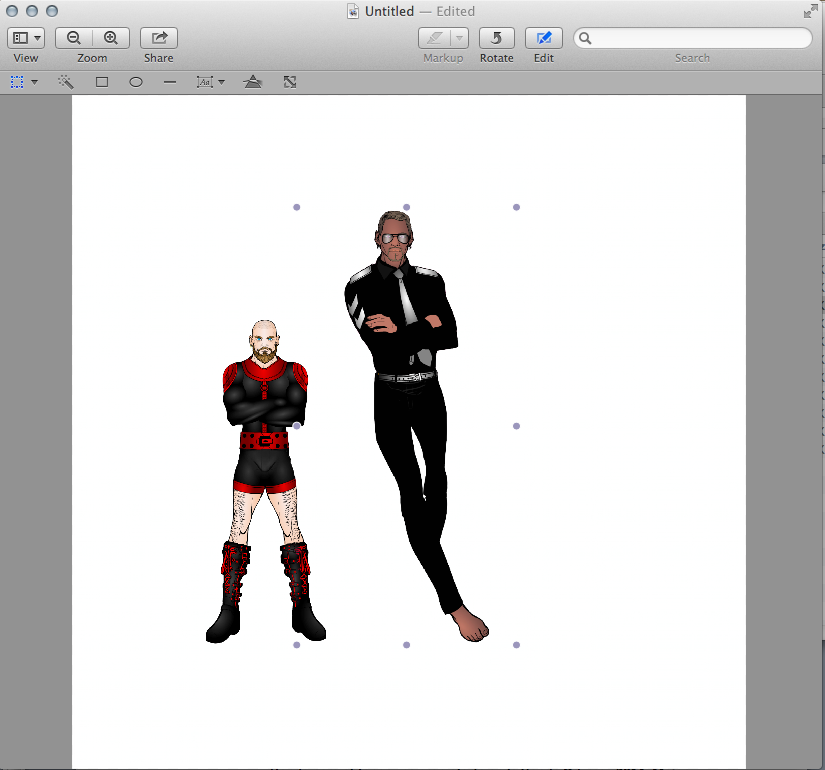Open the View dropdown menu
The image size is (825, 770).
26,38
